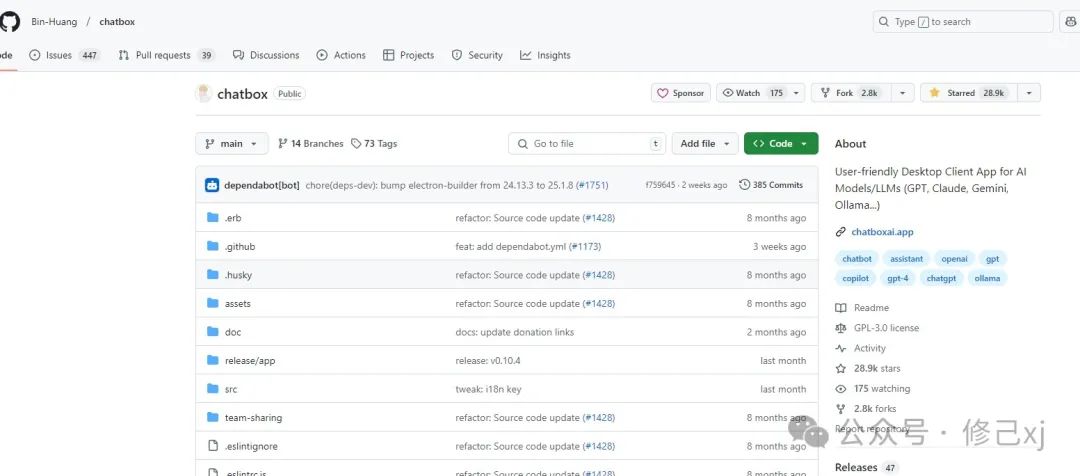This screenshot has height=476, width=1080.
Task: Open the Security tab
Action: [x=477, y=55]
